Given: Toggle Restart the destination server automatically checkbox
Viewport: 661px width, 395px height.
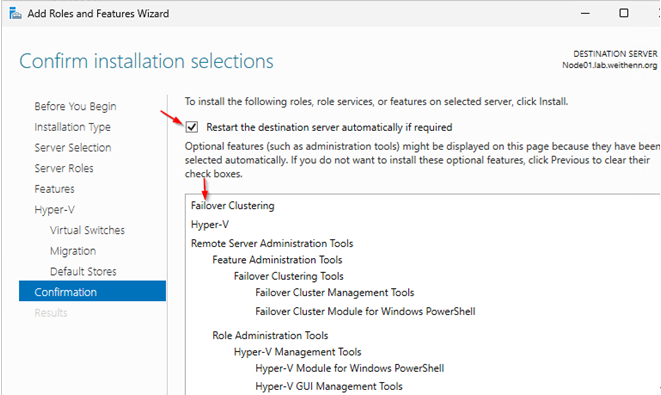Looking at the screenshot, I should tap(192, 127).
